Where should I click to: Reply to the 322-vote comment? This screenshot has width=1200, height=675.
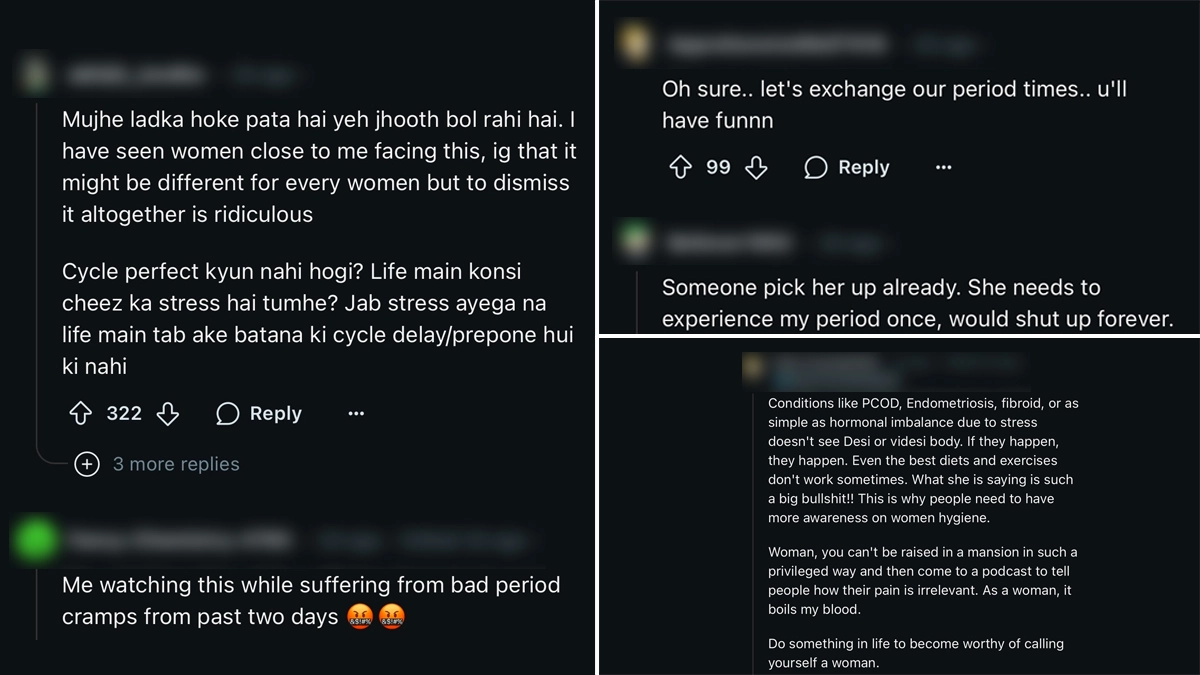point(259,413)
